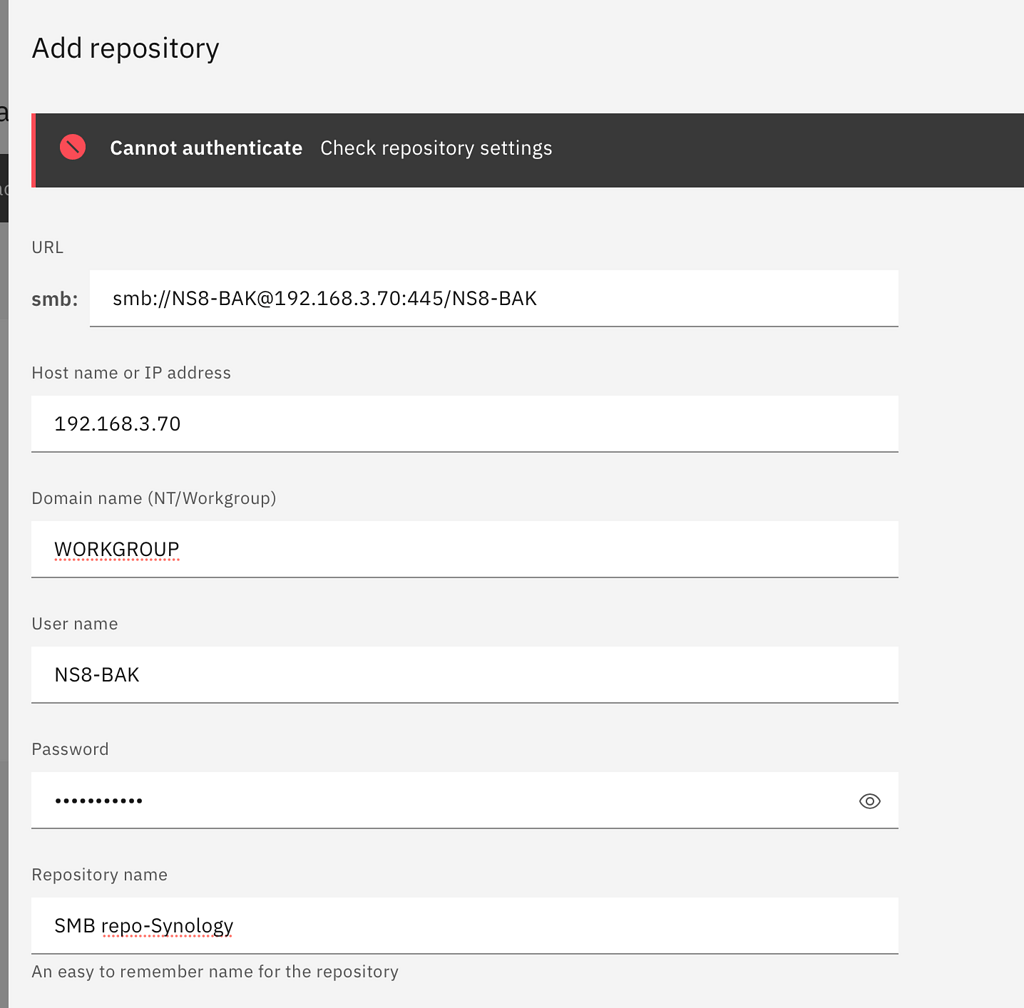This screenshot has height=1008, width=1024.
Task: Click the Password label
Action: pyautogui.click(x=69, y=748)
